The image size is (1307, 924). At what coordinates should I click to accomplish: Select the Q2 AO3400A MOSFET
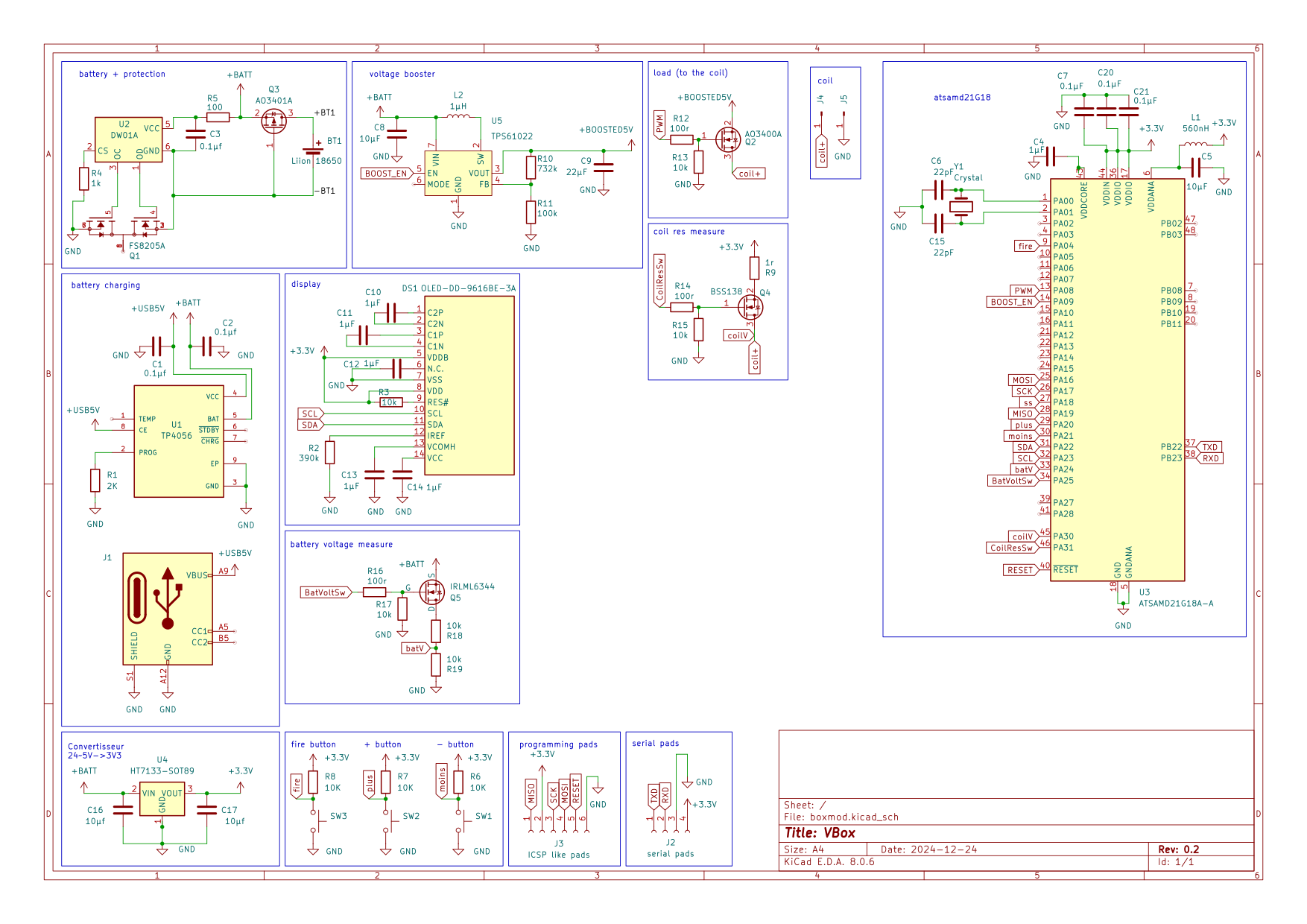click(728, 139)
